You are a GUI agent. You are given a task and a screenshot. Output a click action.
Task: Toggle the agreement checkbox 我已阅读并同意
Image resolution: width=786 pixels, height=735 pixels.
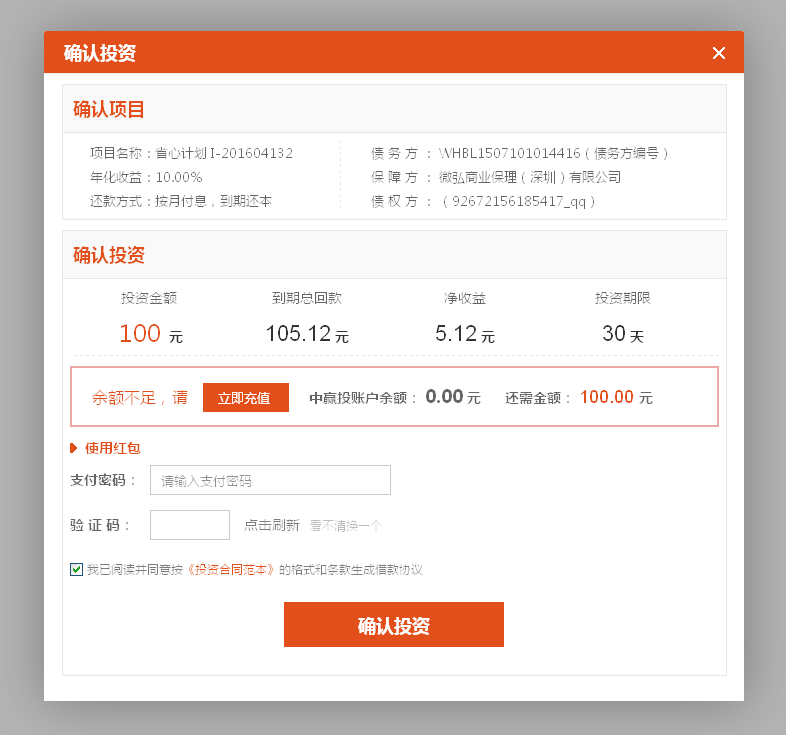[76, 570]
